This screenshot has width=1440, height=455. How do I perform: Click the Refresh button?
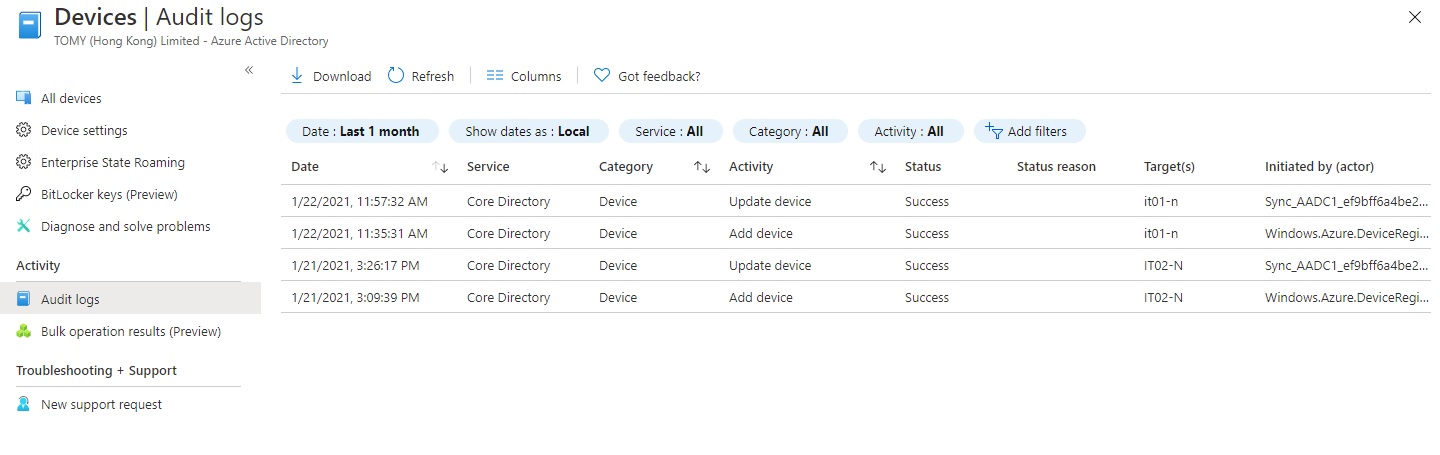pyautogui.click(x=421, y=76)
